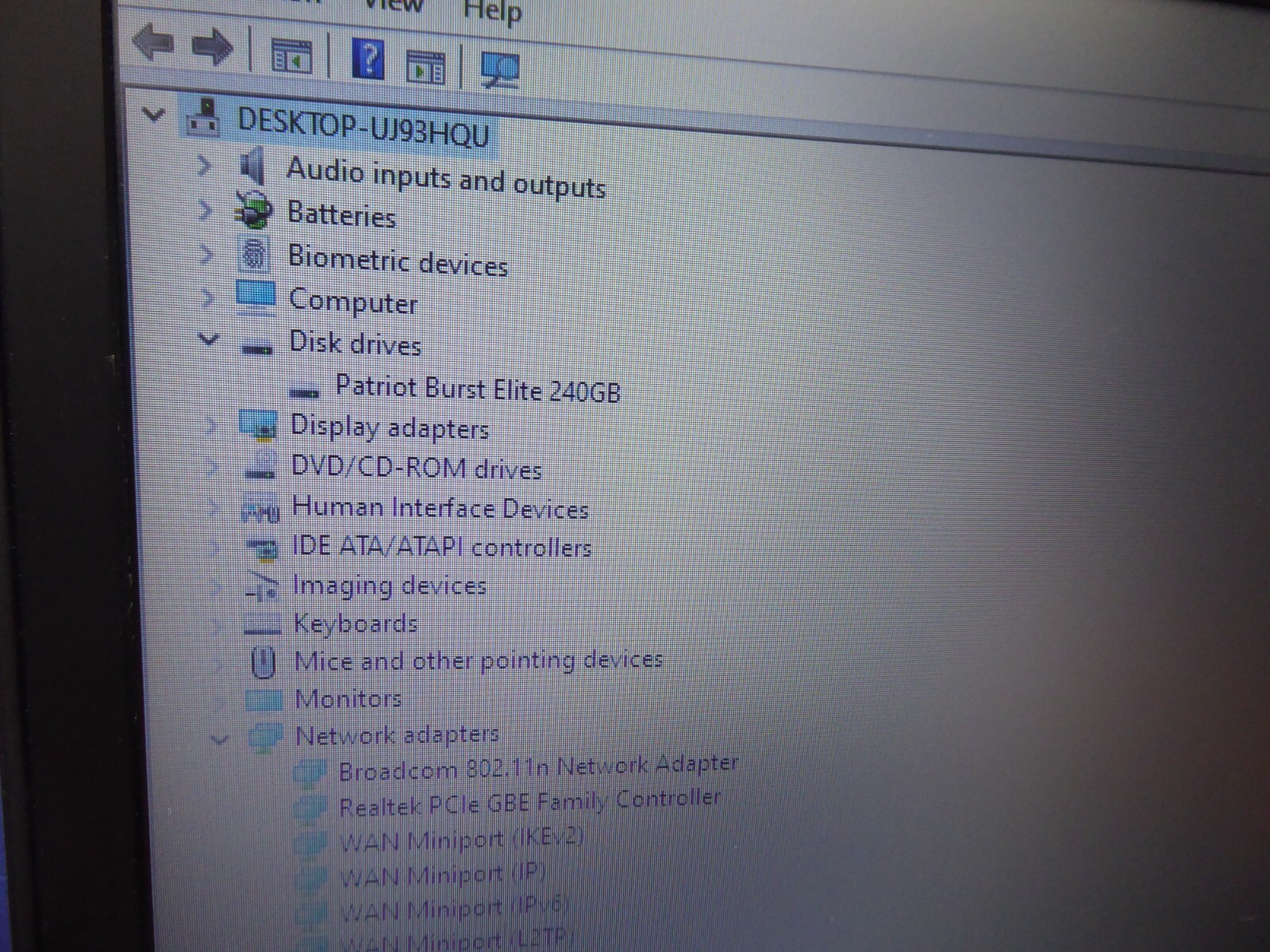The image size is (1270, 952).
Task: Click the Display adapters icon
Action: point(259,425)
